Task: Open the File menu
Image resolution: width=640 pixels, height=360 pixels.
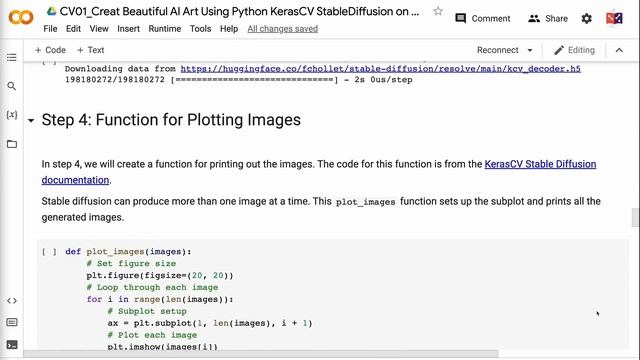Action: [50, 29]
